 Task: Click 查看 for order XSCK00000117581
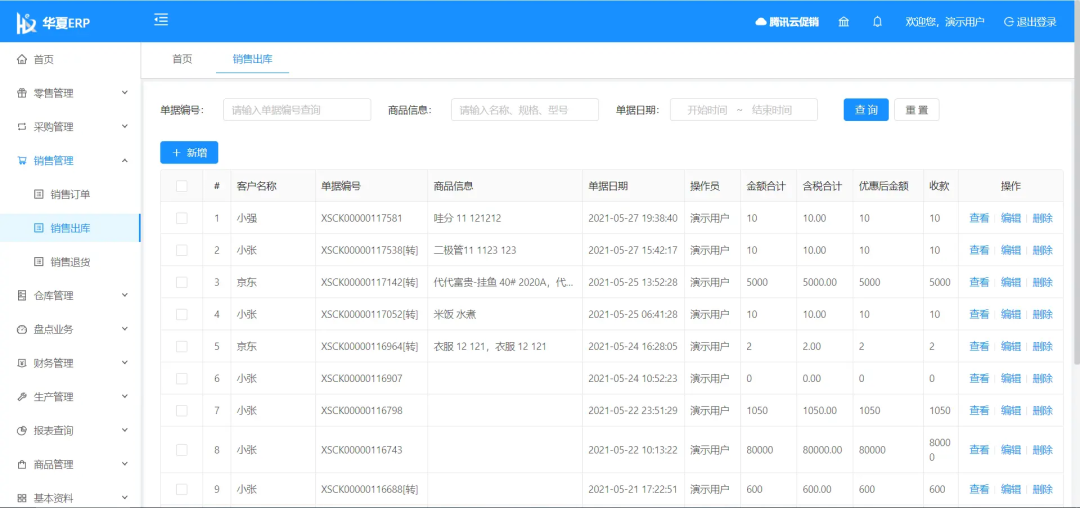(979, 218)
